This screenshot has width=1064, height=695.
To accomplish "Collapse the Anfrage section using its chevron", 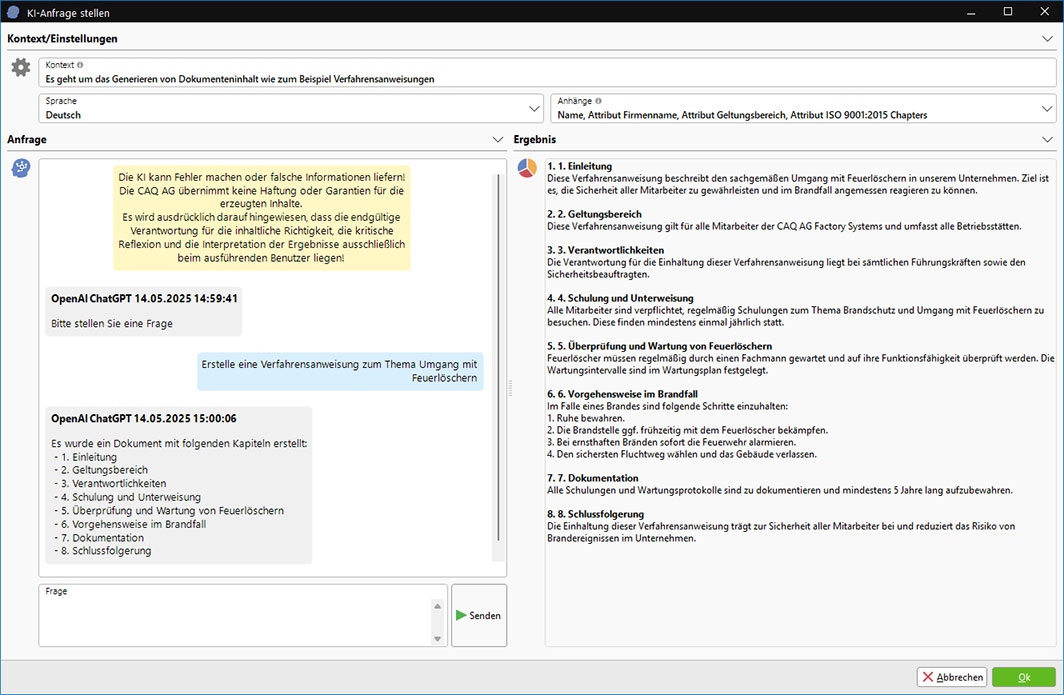I will tap(498, 140).
